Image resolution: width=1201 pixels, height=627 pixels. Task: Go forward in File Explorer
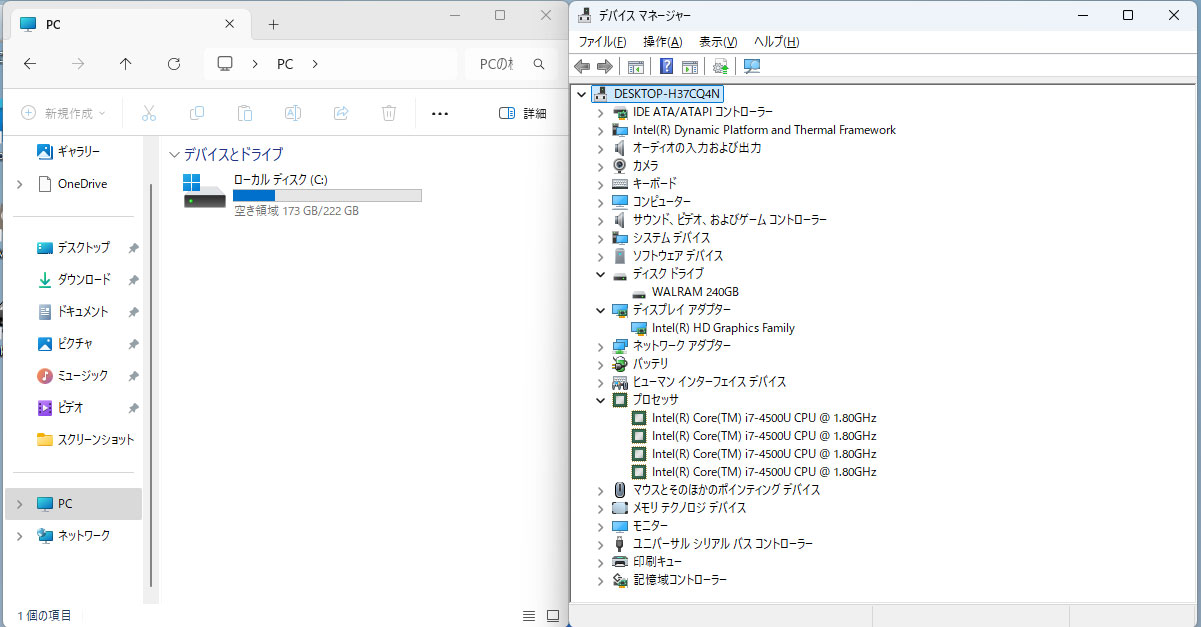tap(78, 64)
